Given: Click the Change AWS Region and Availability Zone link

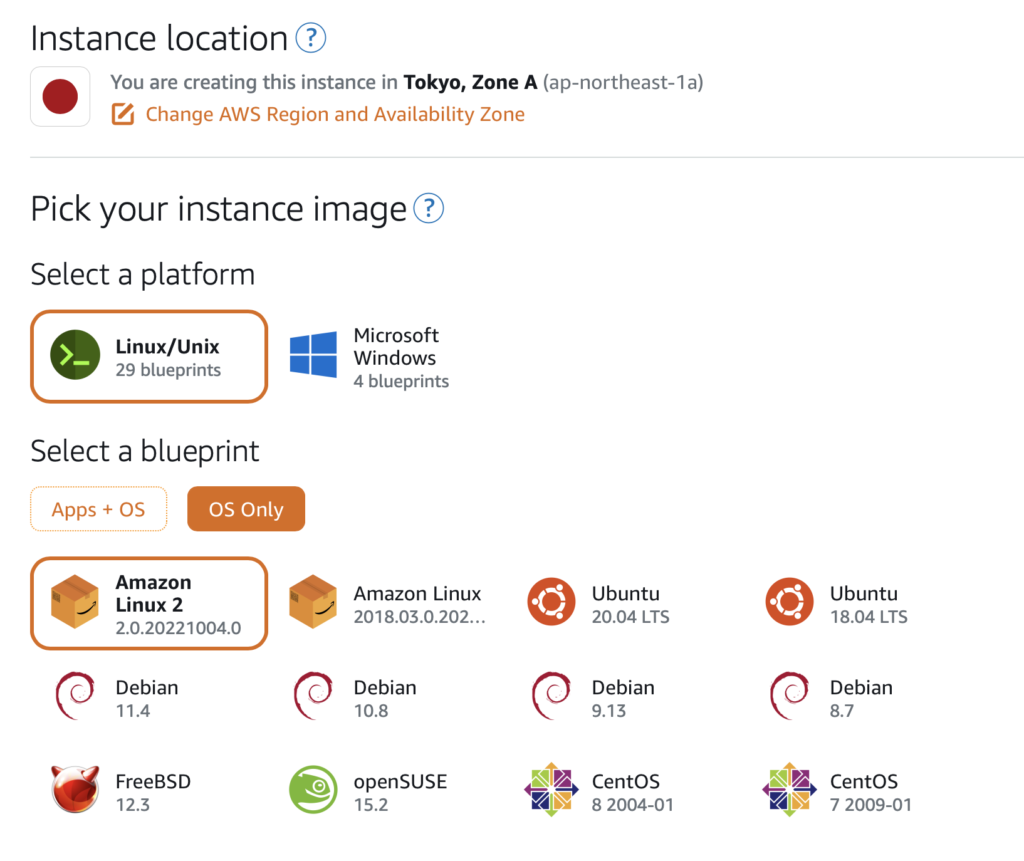Looking at the screenshot, I should pyautogui.click(x=335, y=114).
